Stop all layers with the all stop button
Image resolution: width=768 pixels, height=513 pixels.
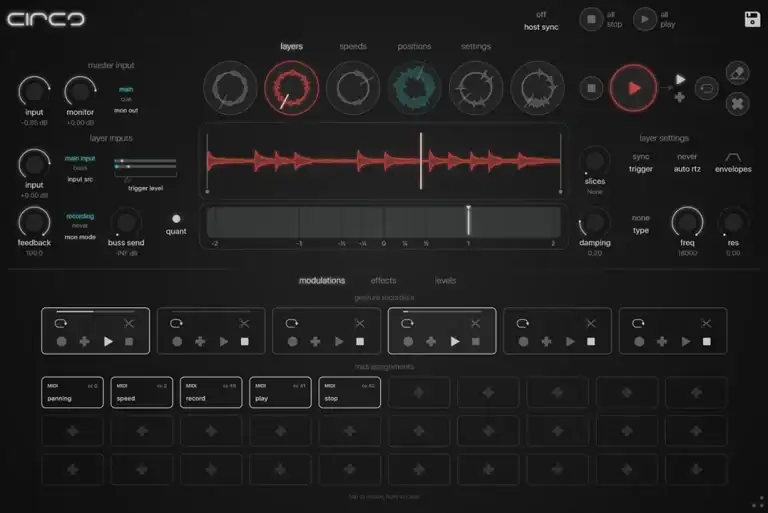(591, 20)
